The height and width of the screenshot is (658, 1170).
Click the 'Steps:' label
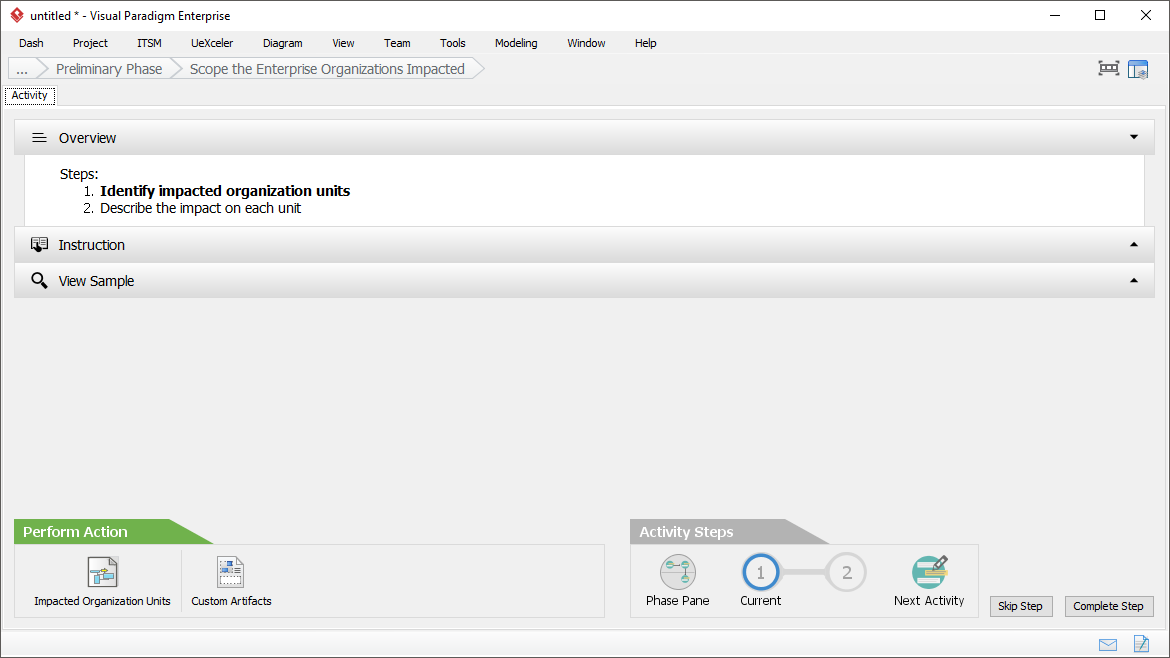(79, 174)
